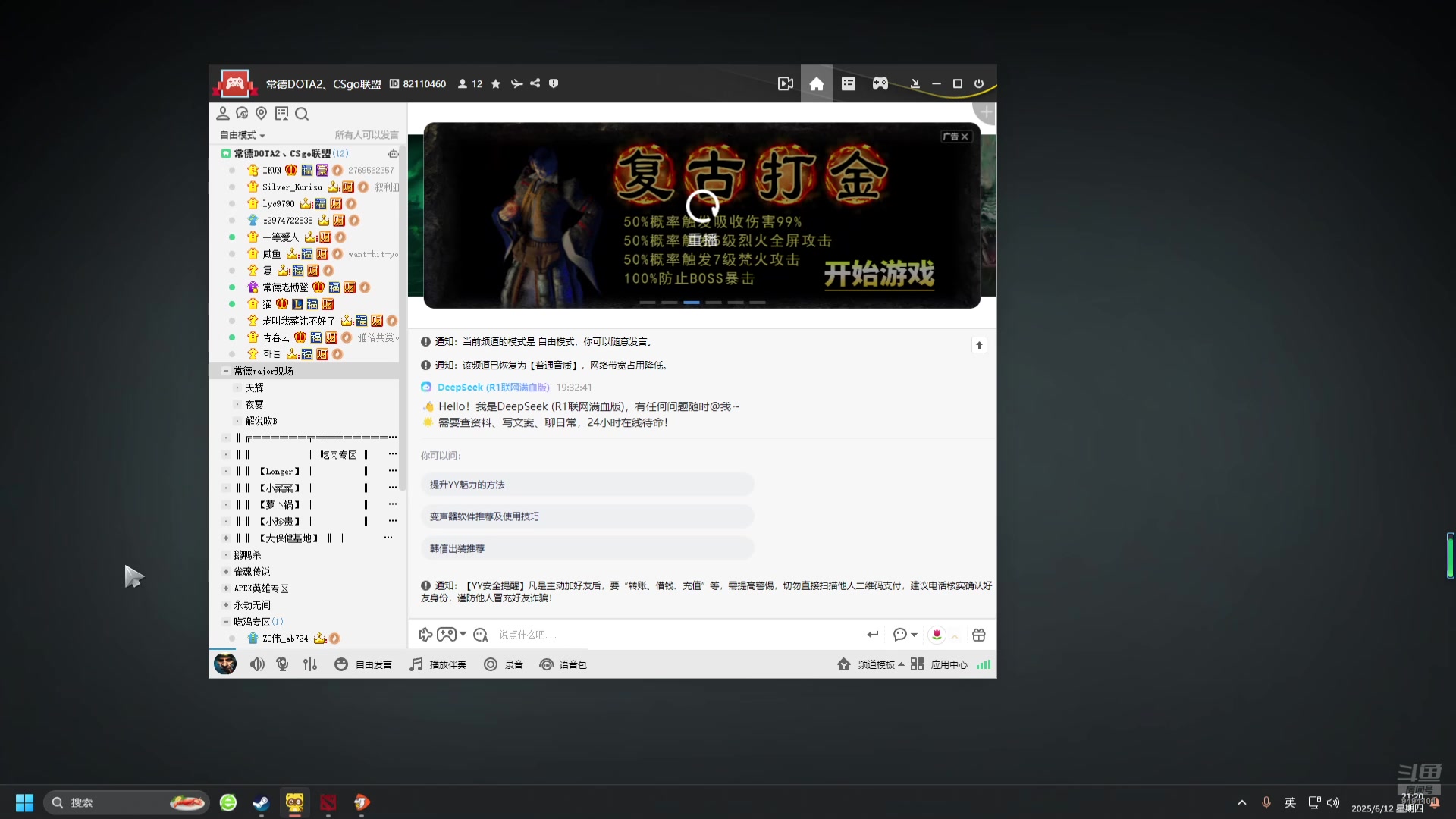Click the headset service icon in sidebar
1456x819 pixels.
click(242, 114)
